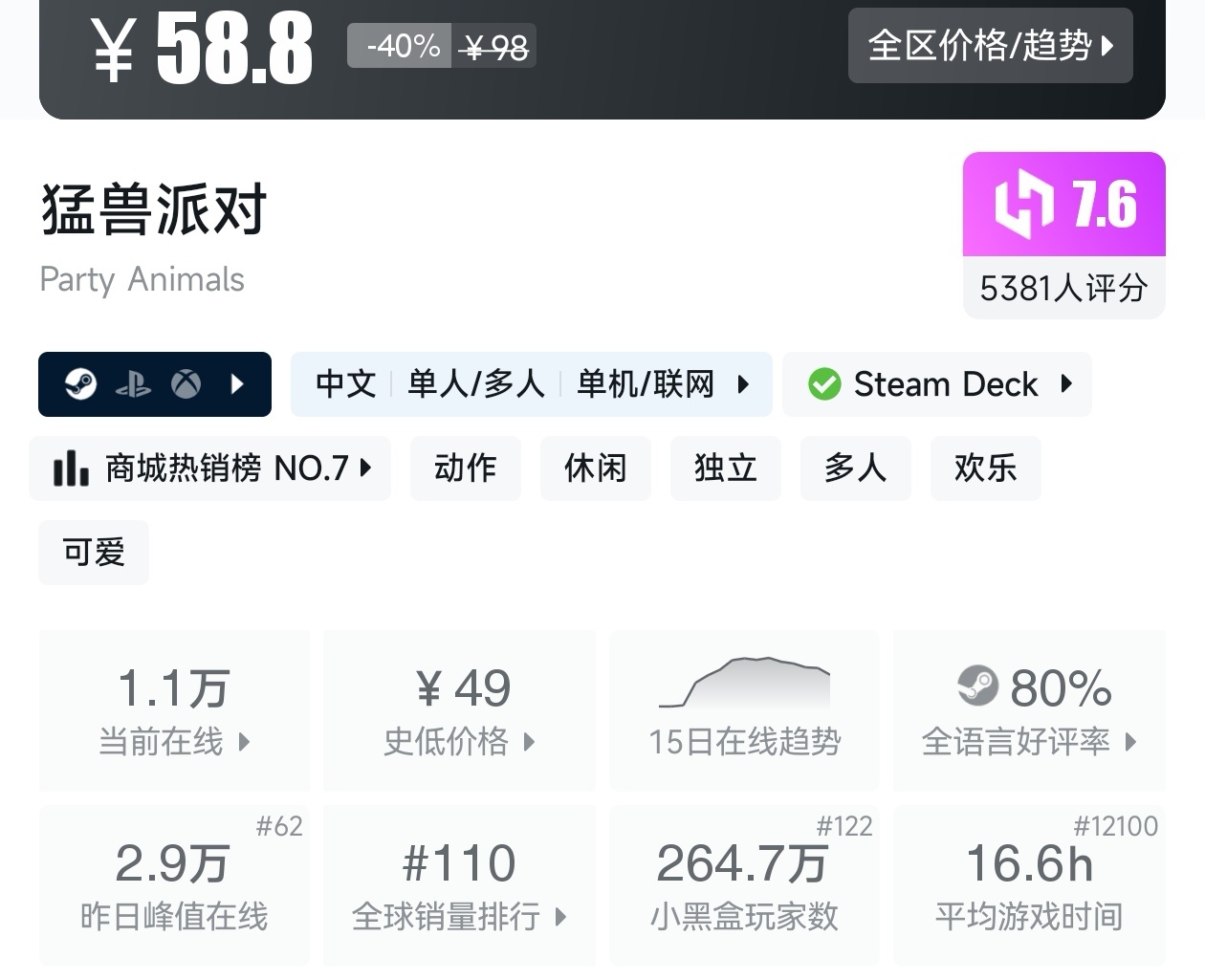This screenshot has height=980, width=1205.
Task: Tap the 可爱 tag
Action: (x=94, y=553)
